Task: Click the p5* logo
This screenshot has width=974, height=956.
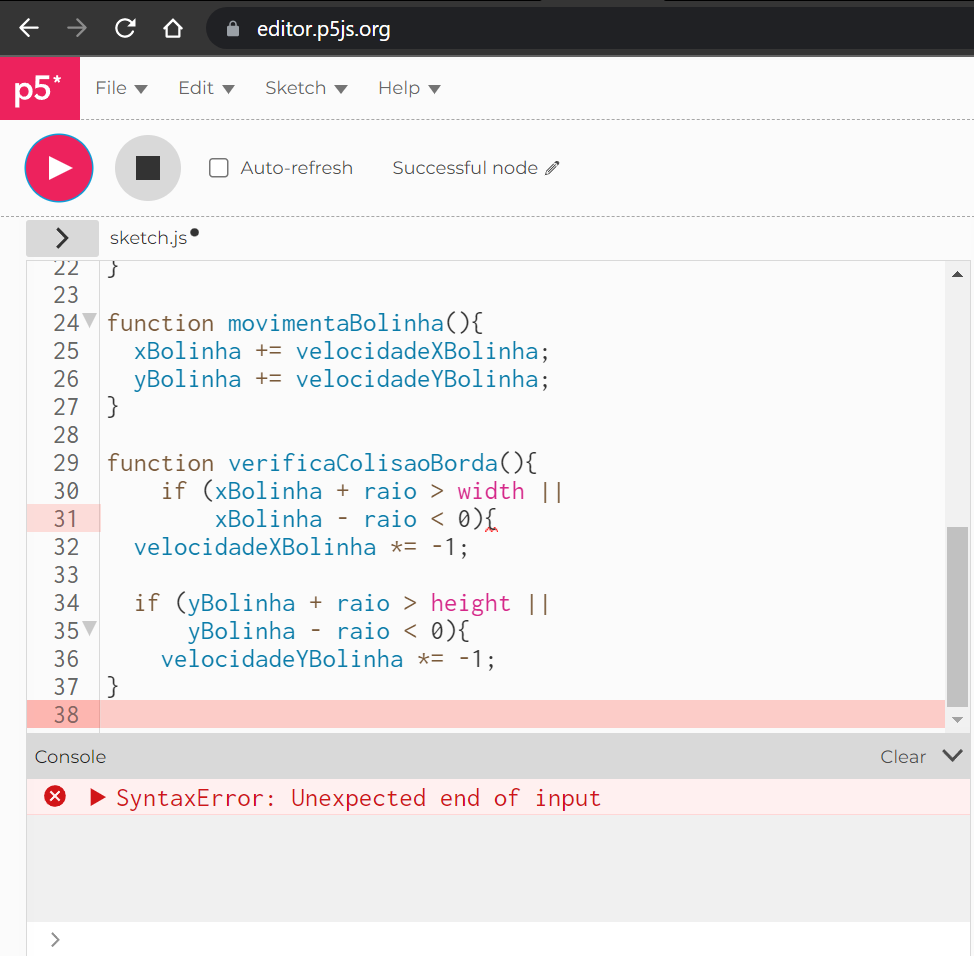Action: pyautogui.click(x=40, y=88)
